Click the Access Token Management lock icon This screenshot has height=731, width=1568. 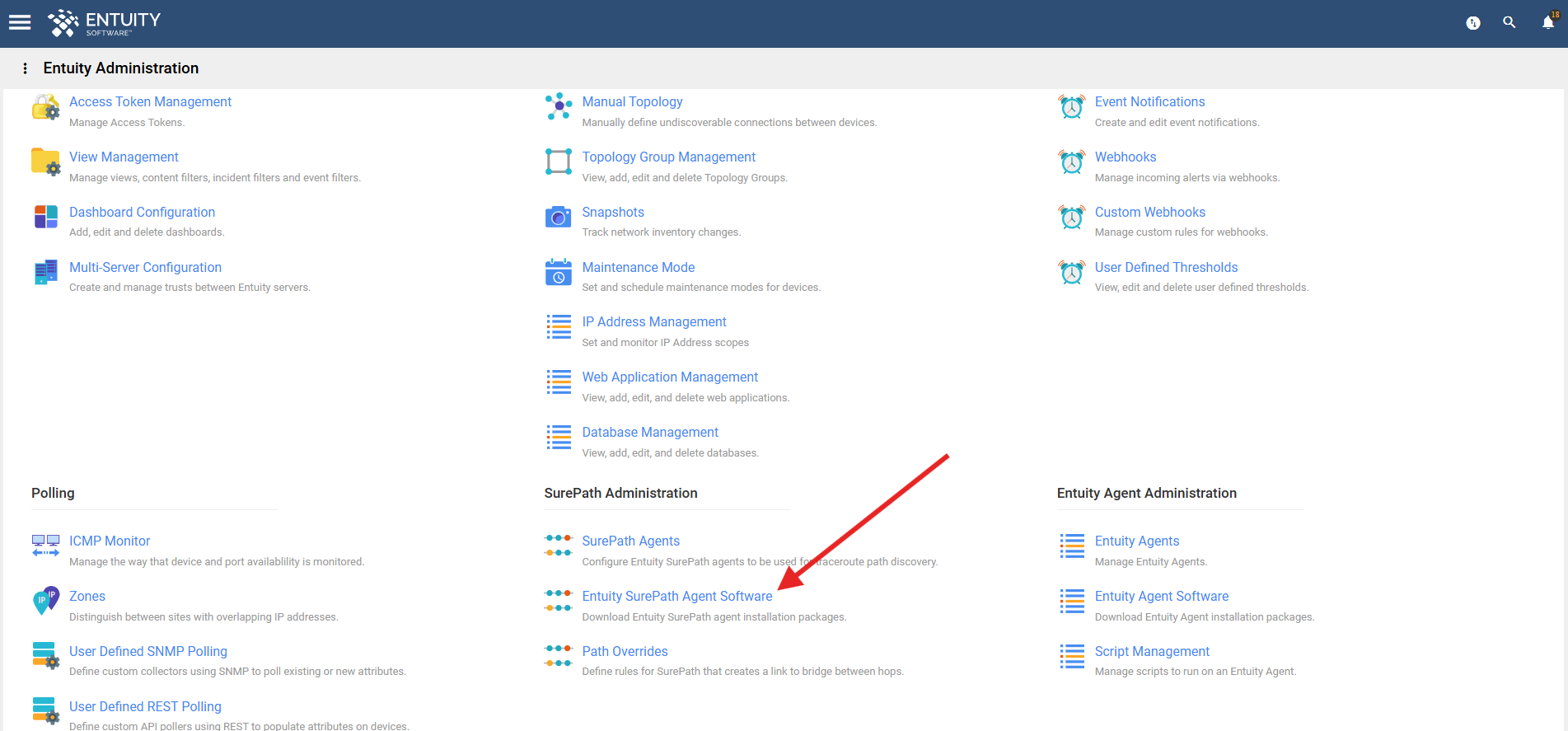tap(45, 107)
